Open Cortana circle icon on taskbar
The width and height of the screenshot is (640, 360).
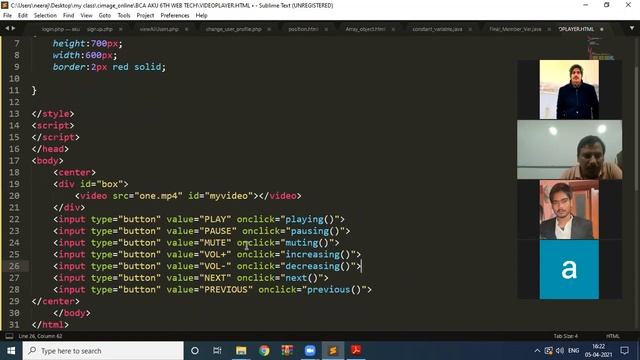pyautogui.click(x=195, y=351)
